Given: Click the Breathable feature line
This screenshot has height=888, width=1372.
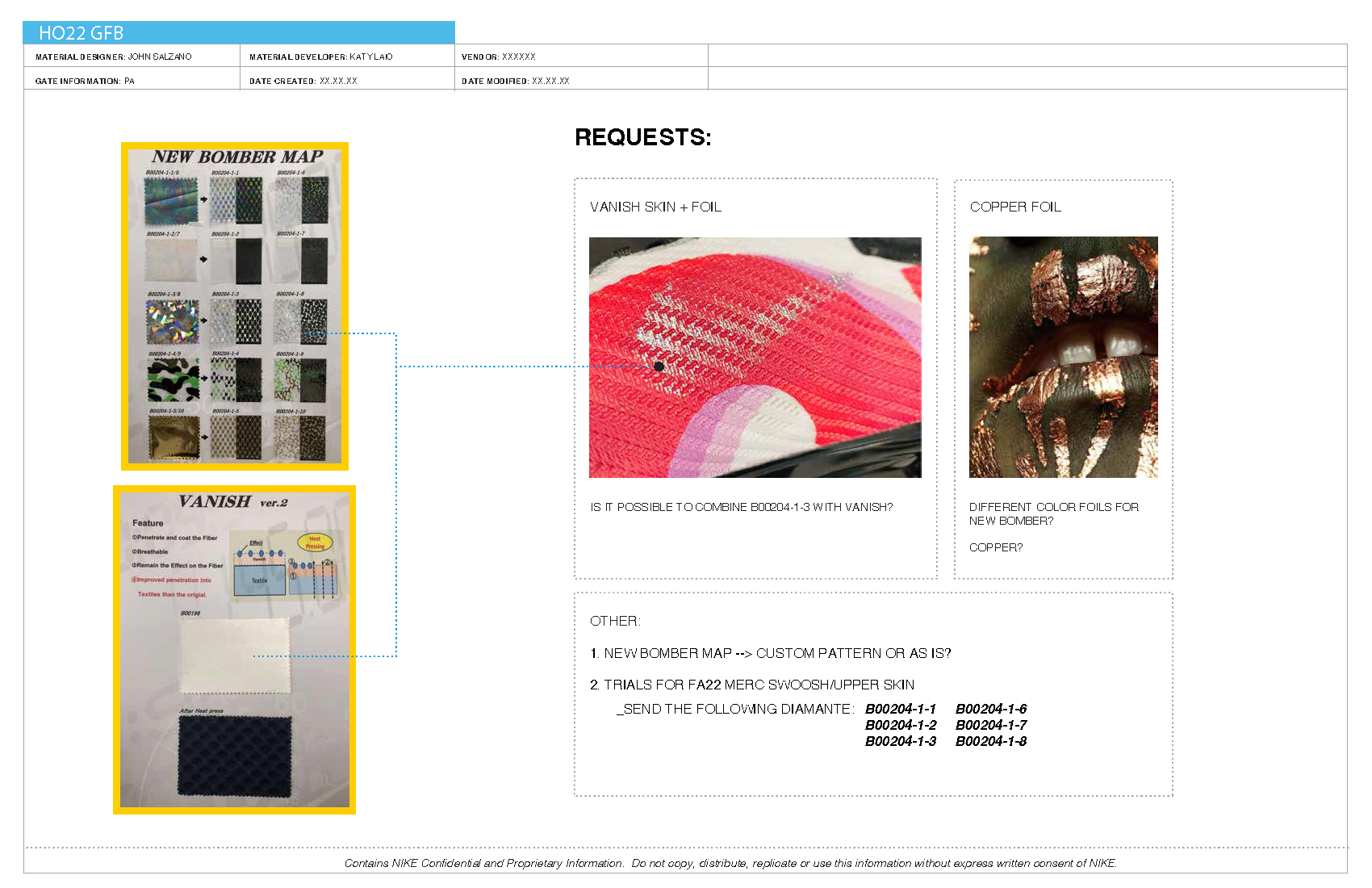Looking at the screenshot, I should pyautogui.click(x=150, y=552).
